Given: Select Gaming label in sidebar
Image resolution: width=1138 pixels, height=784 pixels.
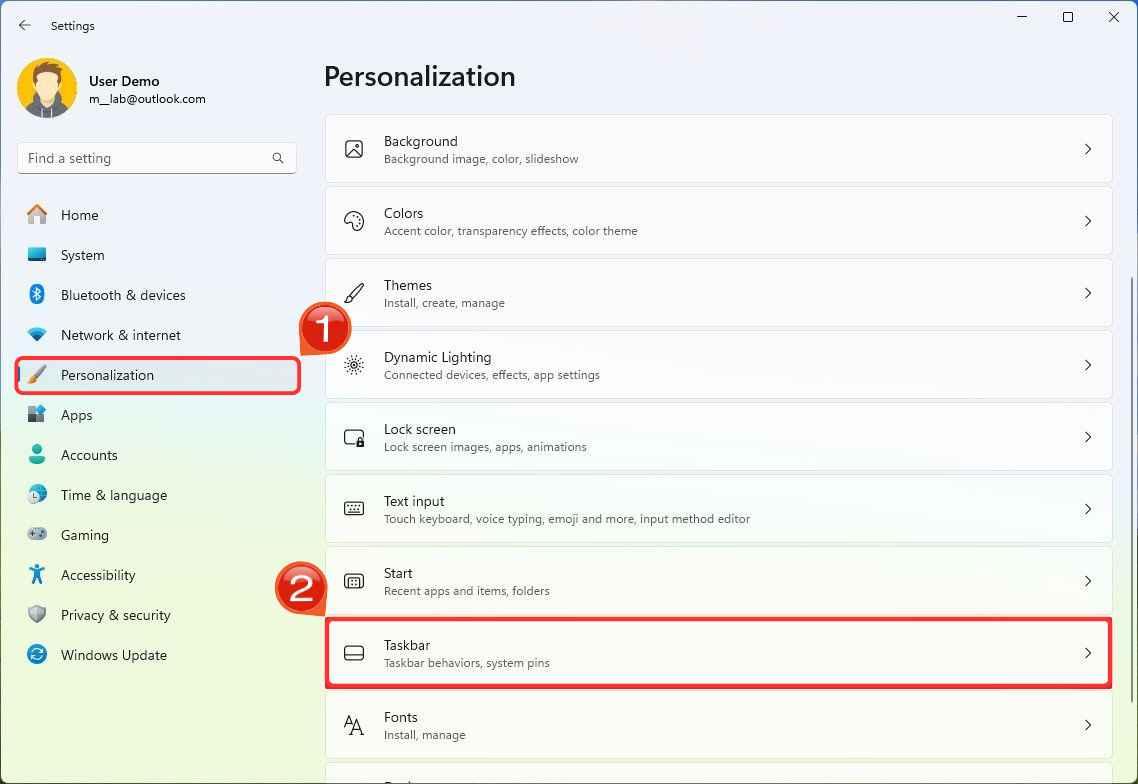Looking at the screenshot, I should click(x=85, y=535).
